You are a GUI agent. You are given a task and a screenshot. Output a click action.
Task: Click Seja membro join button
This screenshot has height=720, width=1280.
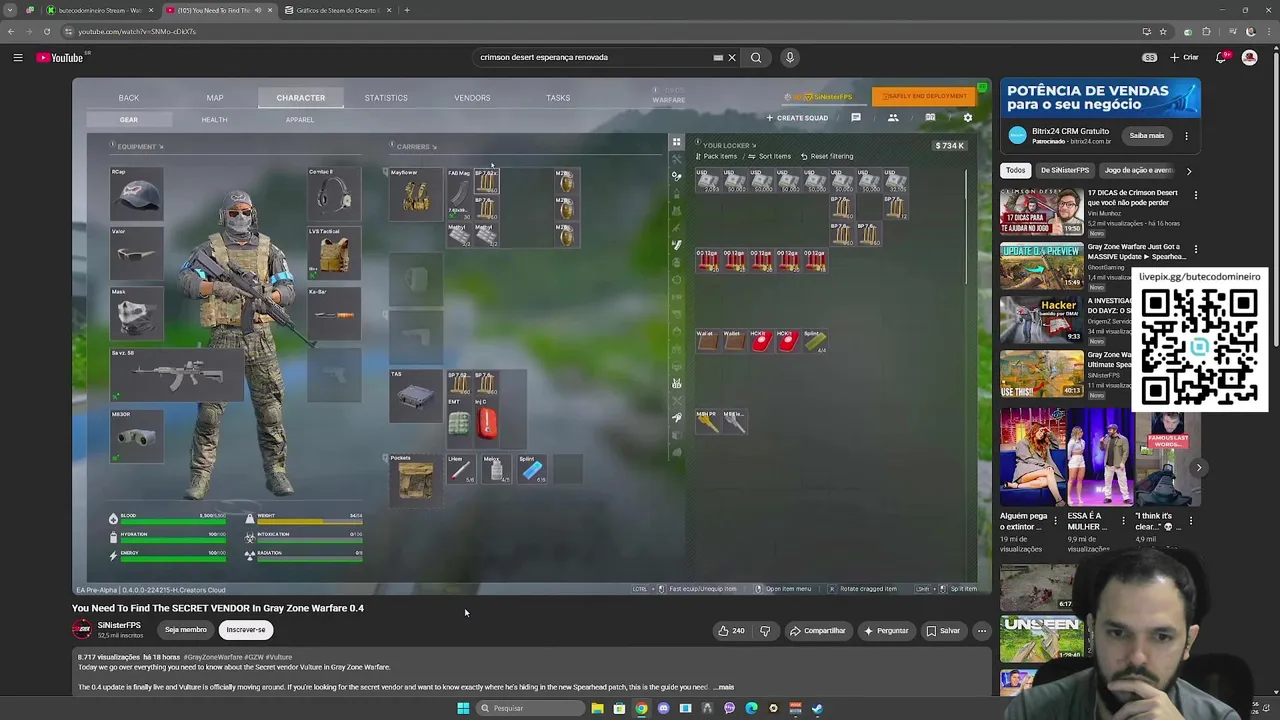[186, 630]
